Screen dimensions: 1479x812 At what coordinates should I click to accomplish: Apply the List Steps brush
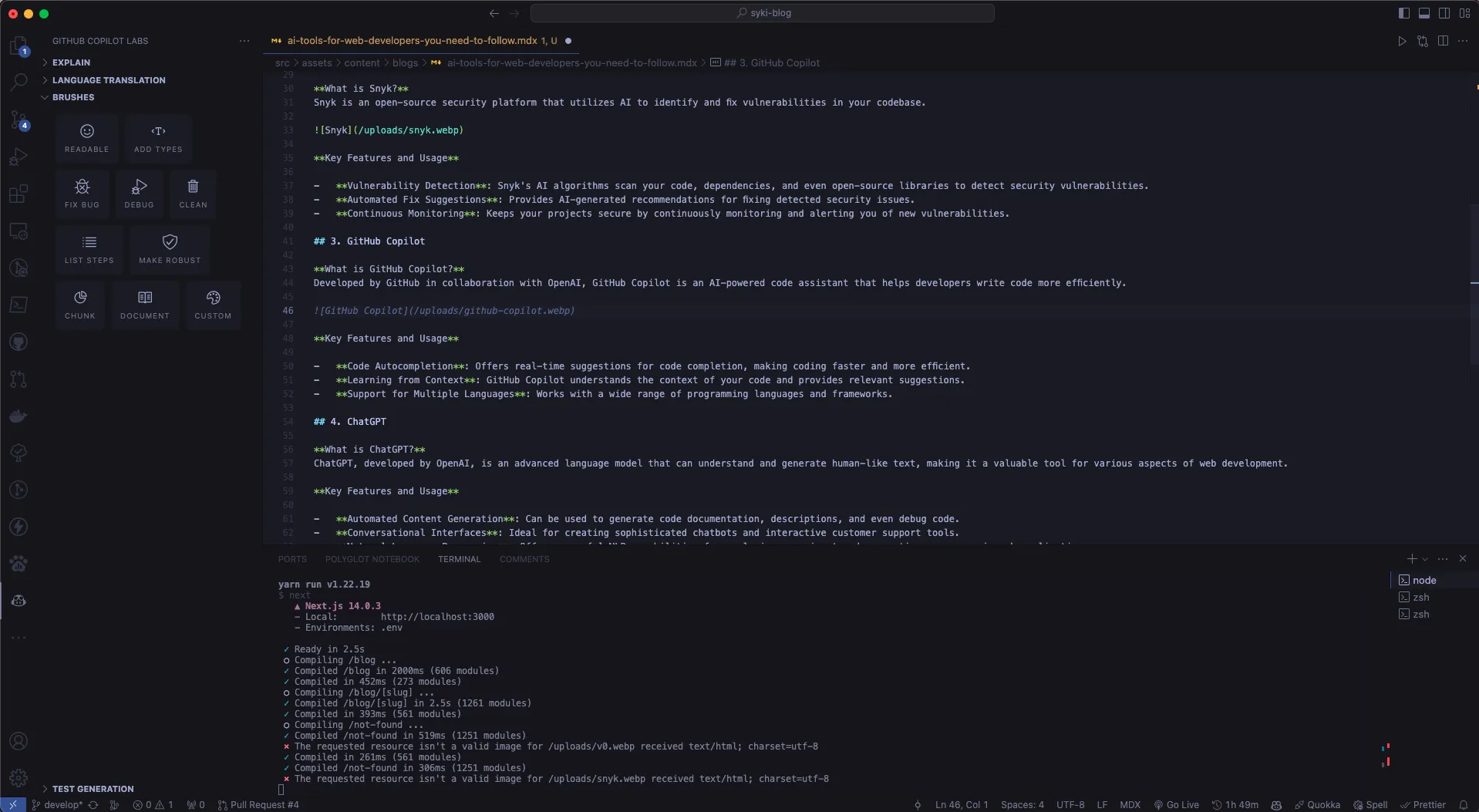[89, 249]
